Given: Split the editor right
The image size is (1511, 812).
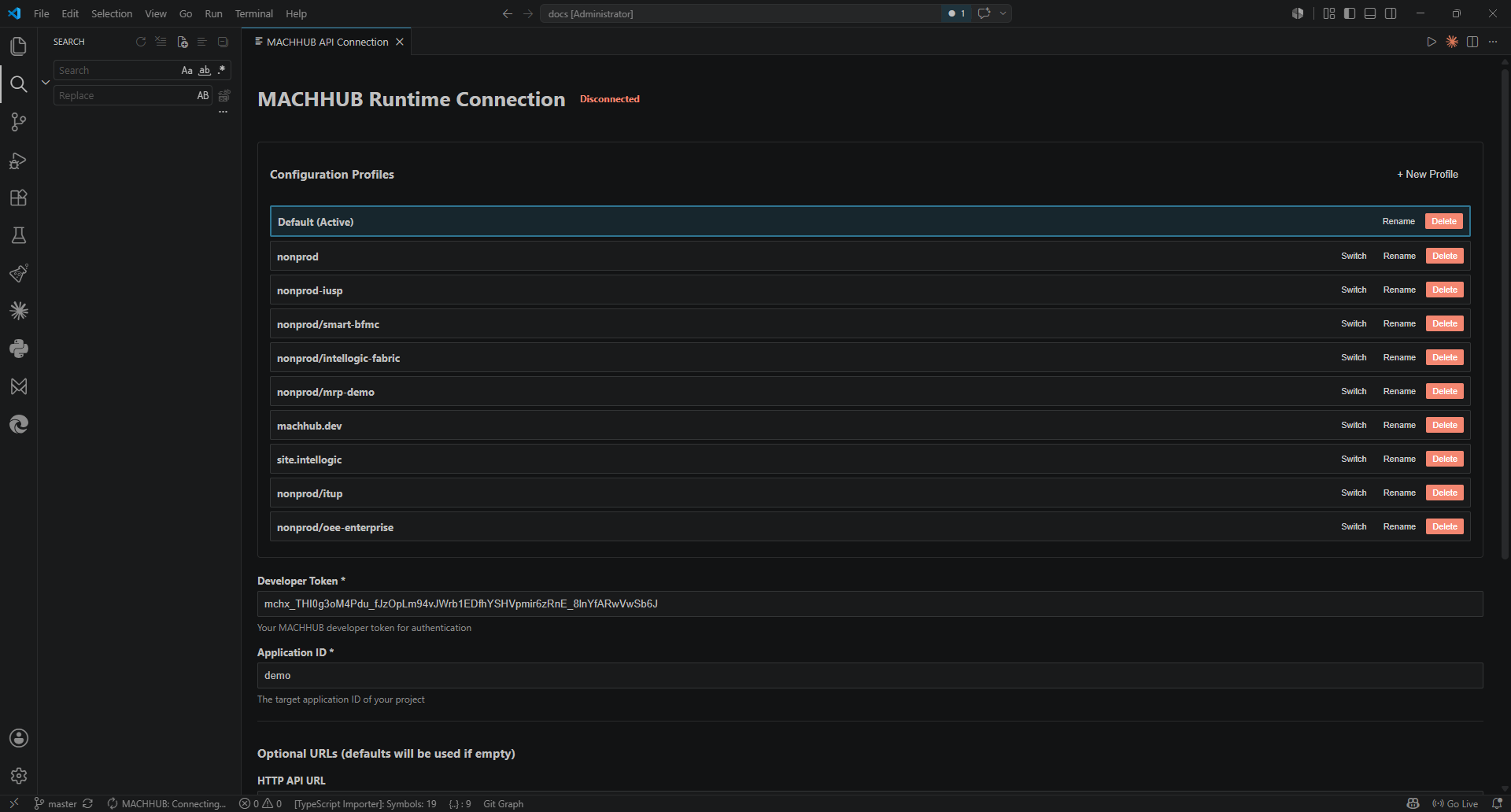Looking at the screenshot, I should tap(1472, 42).
